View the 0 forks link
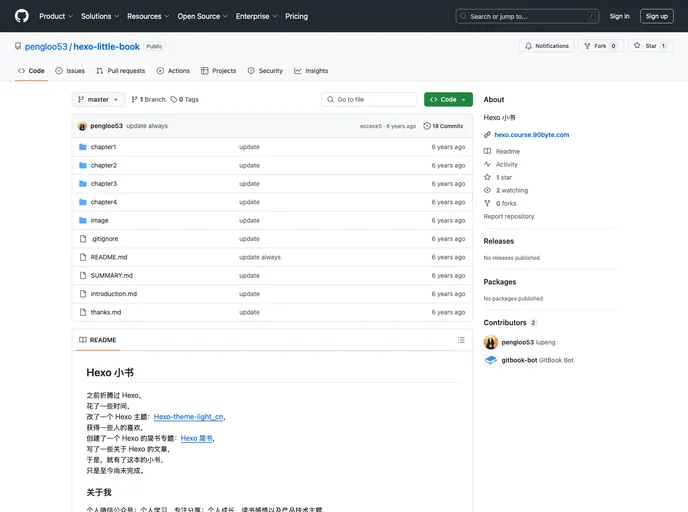Viewport: 688px width, 512px height. (x=505, y=204)
